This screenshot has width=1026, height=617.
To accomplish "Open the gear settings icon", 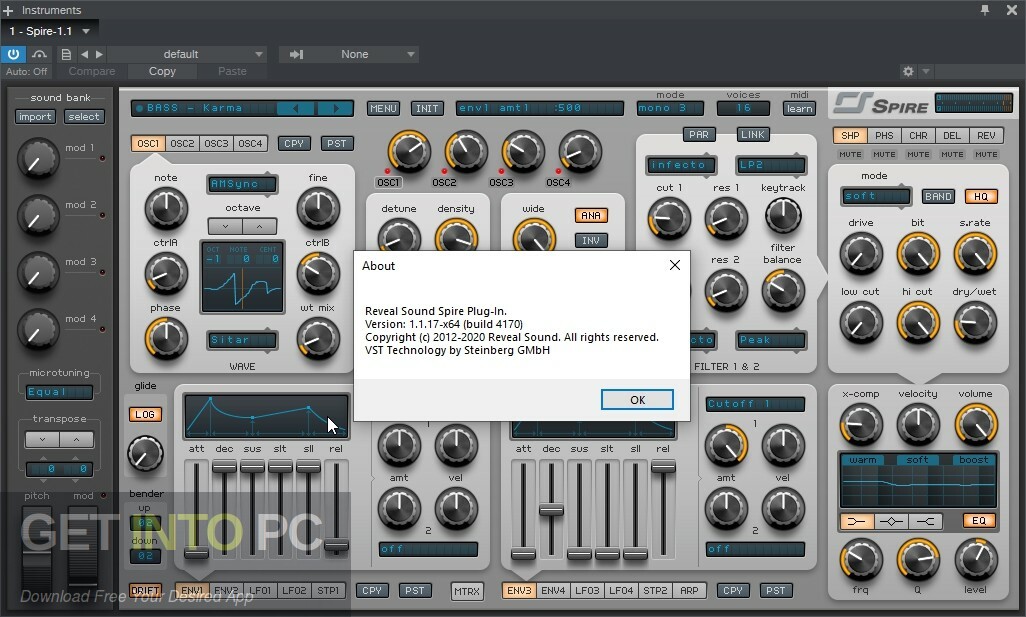I will (908, 71).
